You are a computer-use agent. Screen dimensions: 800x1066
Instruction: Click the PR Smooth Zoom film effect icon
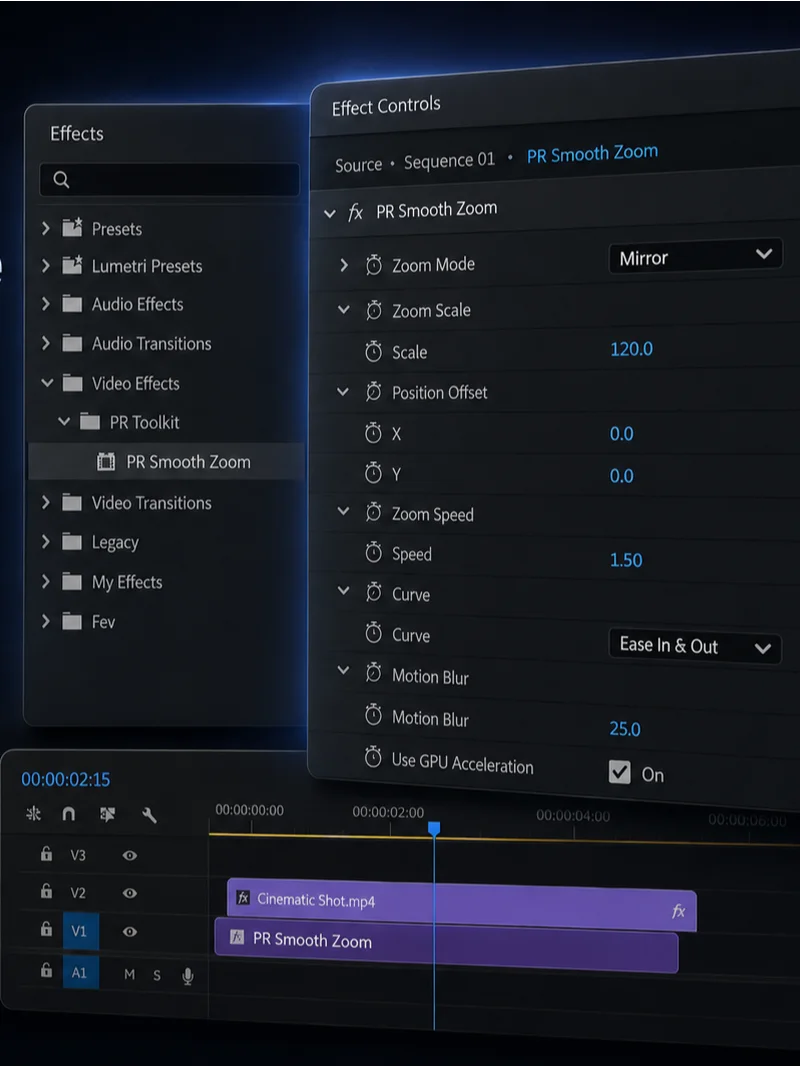pos(106,462)
